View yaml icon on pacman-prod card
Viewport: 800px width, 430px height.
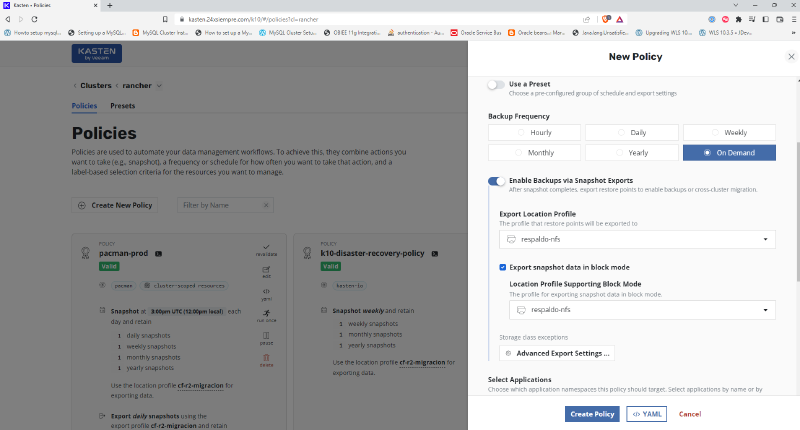266,294
